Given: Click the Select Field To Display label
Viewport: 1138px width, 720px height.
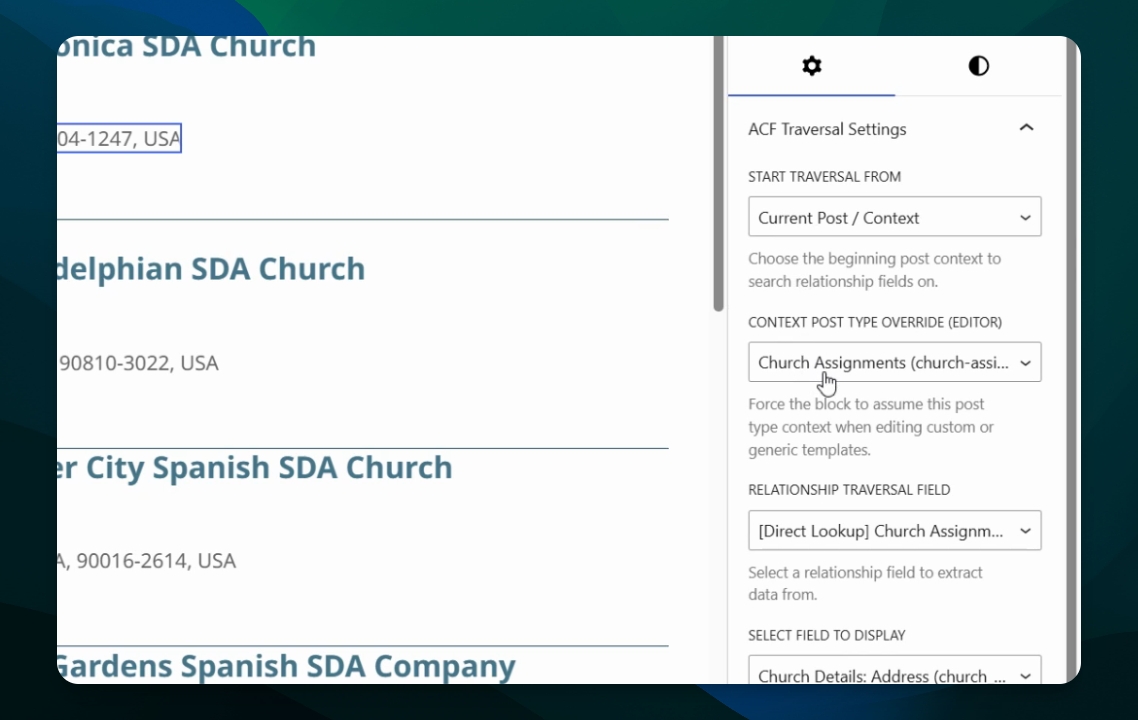Looking at the screenshot, I should click(x=827, y=636).
